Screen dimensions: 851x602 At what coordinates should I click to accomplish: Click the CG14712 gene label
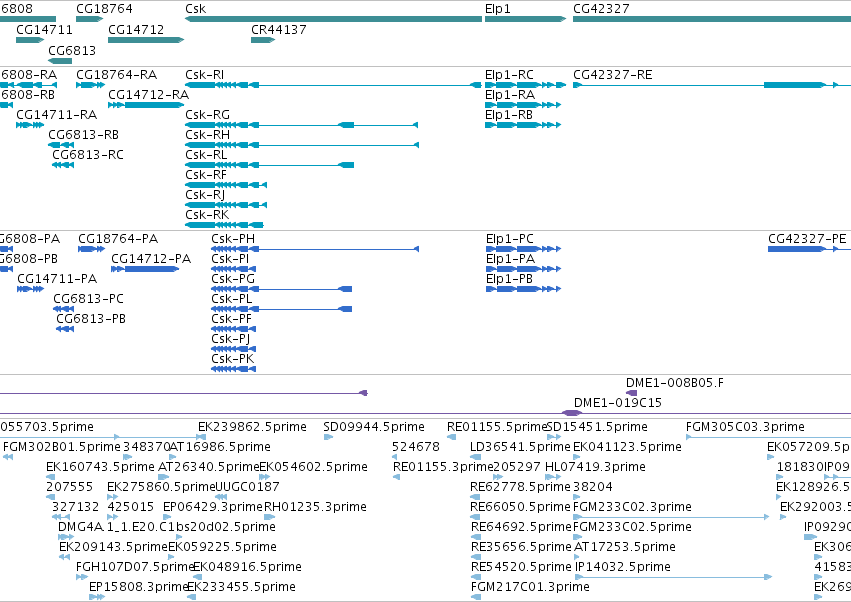click(x=136, y=29)
